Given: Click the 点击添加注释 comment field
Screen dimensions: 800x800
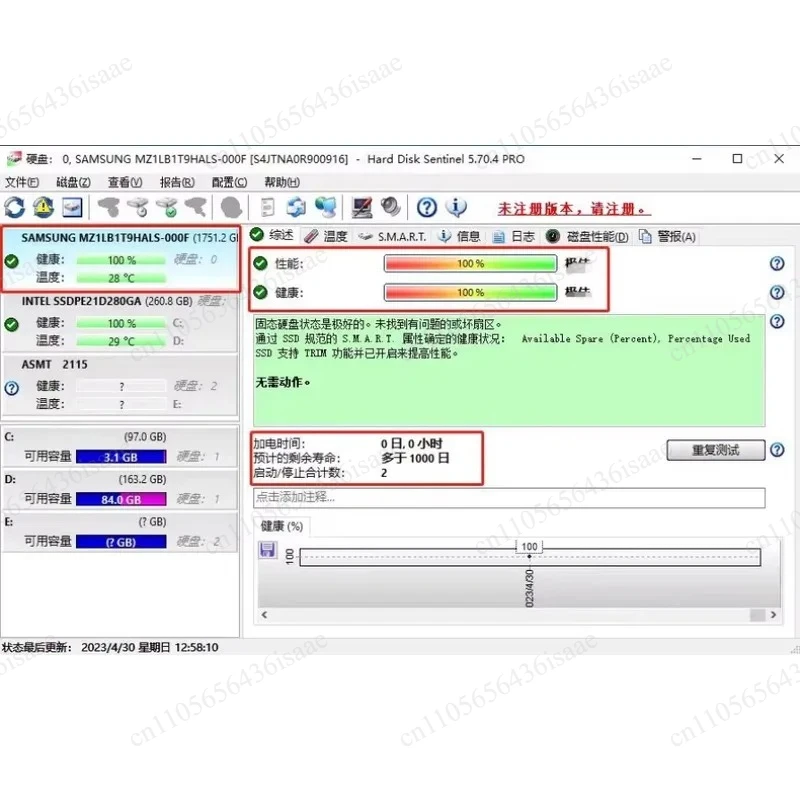Looking at the screenshot, I should pyautogui.click(x=509, y=497).
